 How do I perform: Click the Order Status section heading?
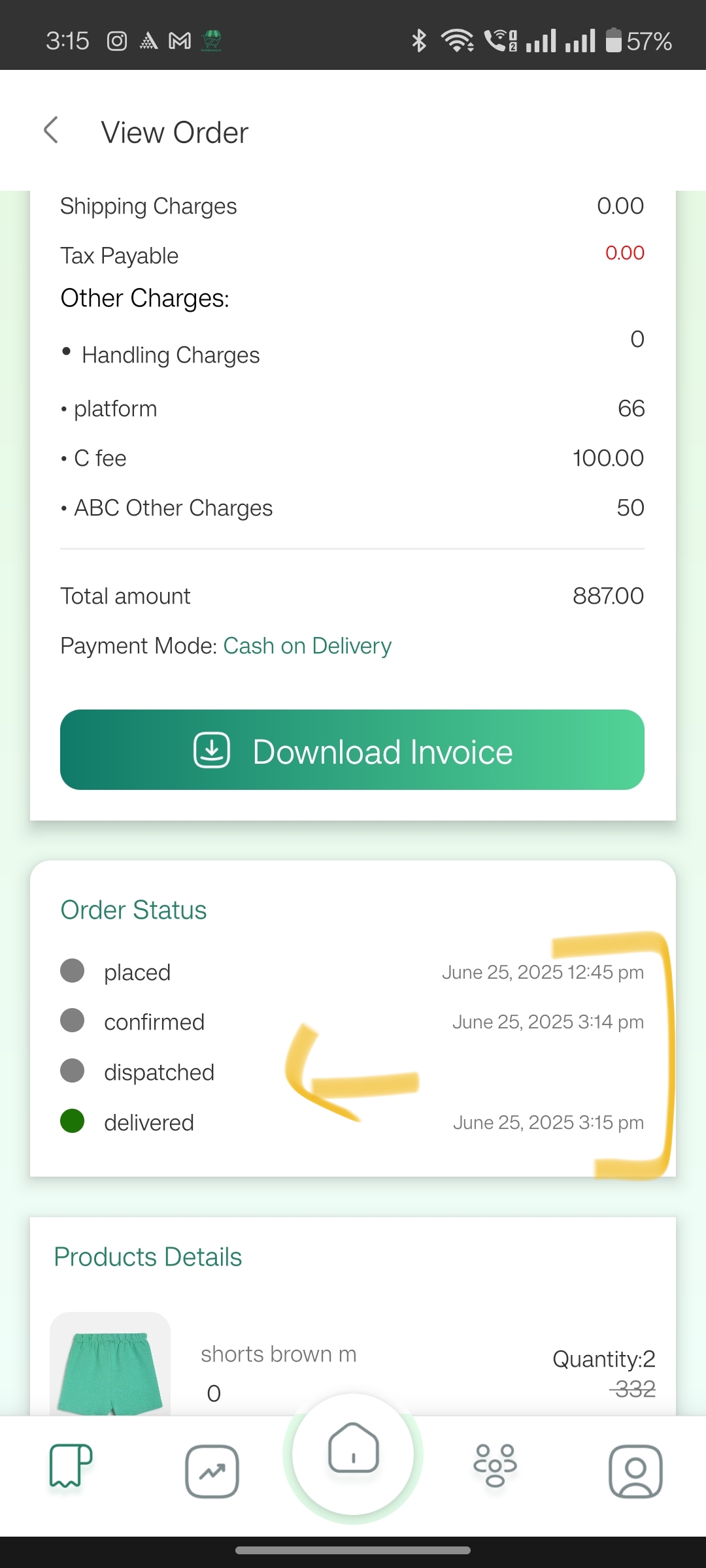coord(133,910)
